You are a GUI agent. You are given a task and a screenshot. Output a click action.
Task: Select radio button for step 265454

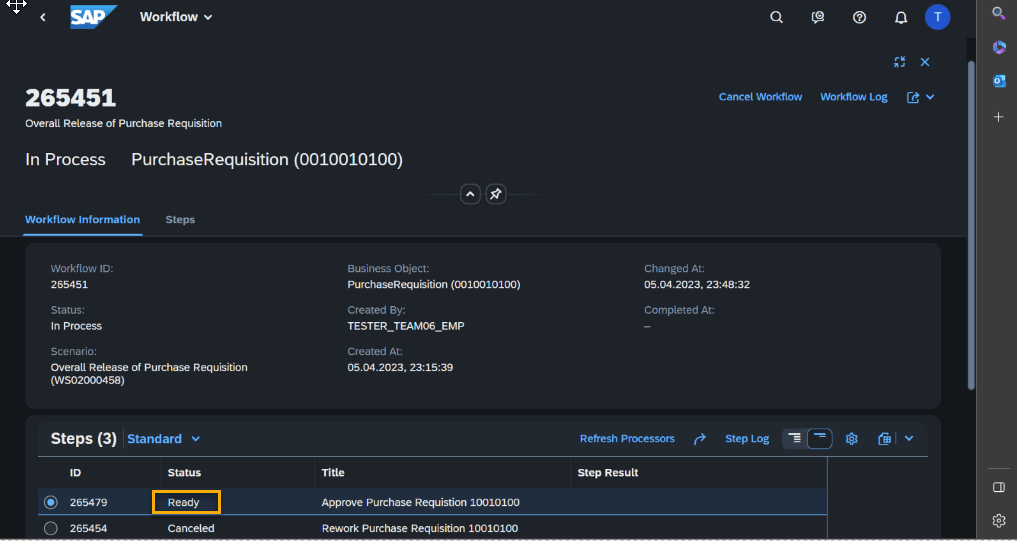51,528
